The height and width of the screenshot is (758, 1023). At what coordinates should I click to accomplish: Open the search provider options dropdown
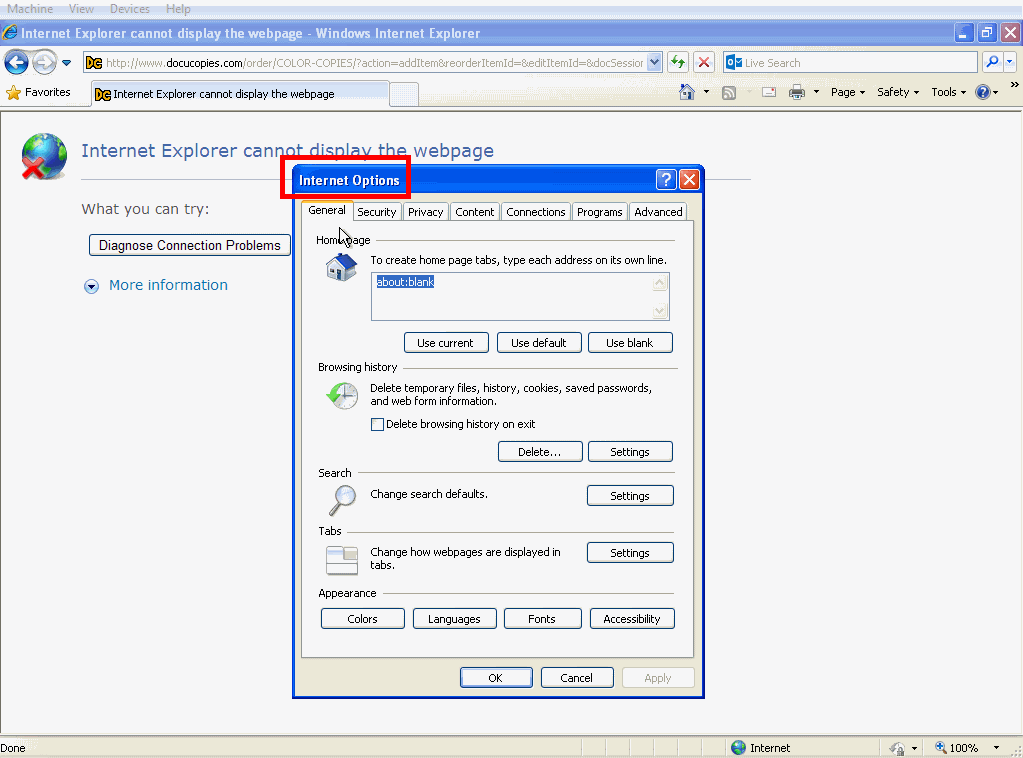[1010, 62]
